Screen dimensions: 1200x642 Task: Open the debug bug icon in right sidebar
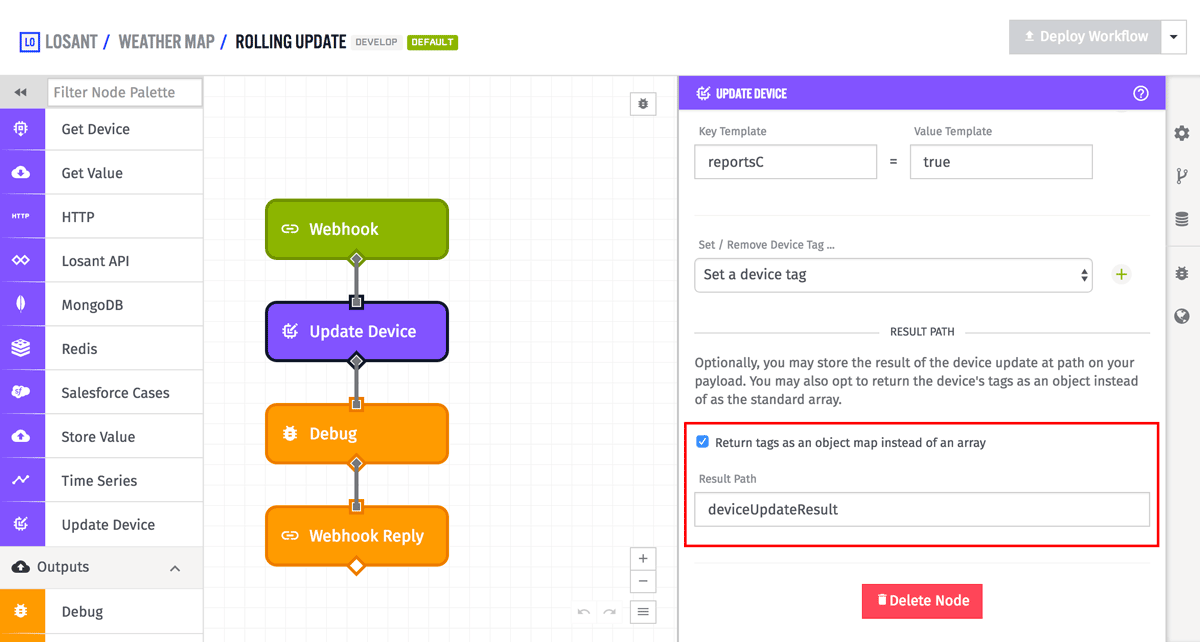1182,273
